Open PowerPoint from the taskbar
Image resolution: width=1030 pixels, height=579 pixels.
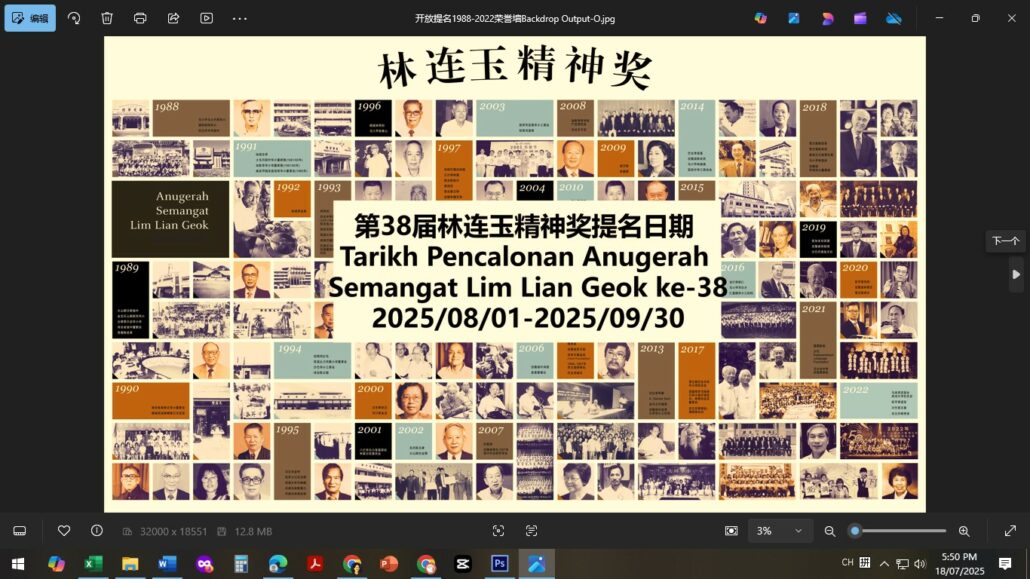click(389, 564)
